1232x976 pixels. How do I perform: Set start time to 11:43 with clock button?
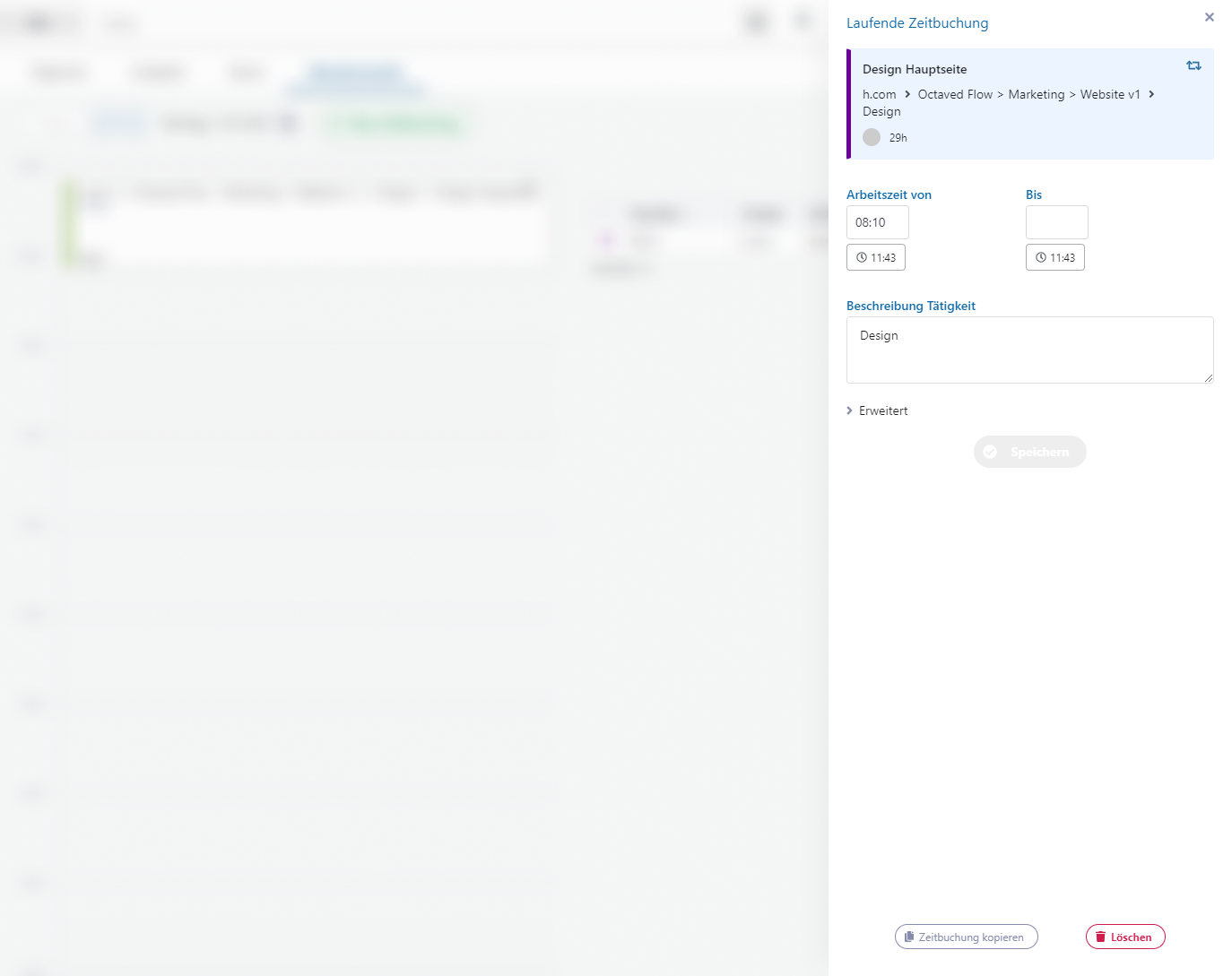(x=876, y=257)
